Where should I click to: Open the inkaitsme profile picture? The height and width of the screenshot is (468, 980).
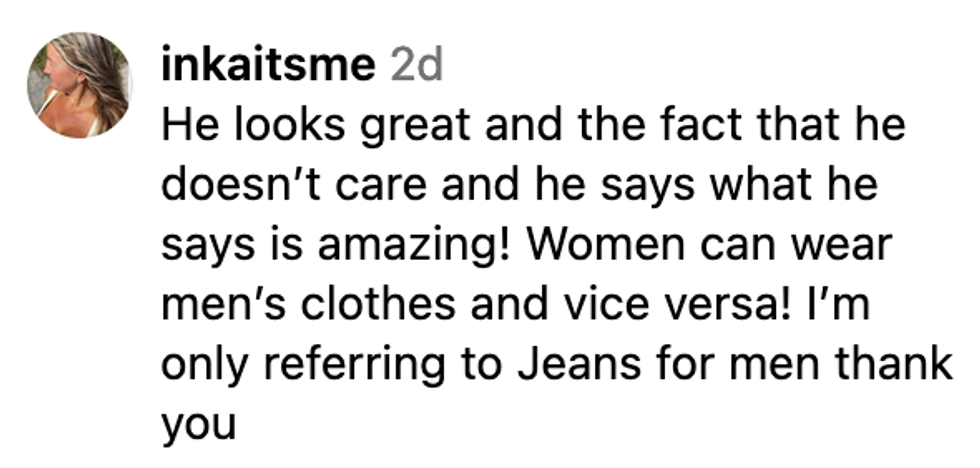78,84
